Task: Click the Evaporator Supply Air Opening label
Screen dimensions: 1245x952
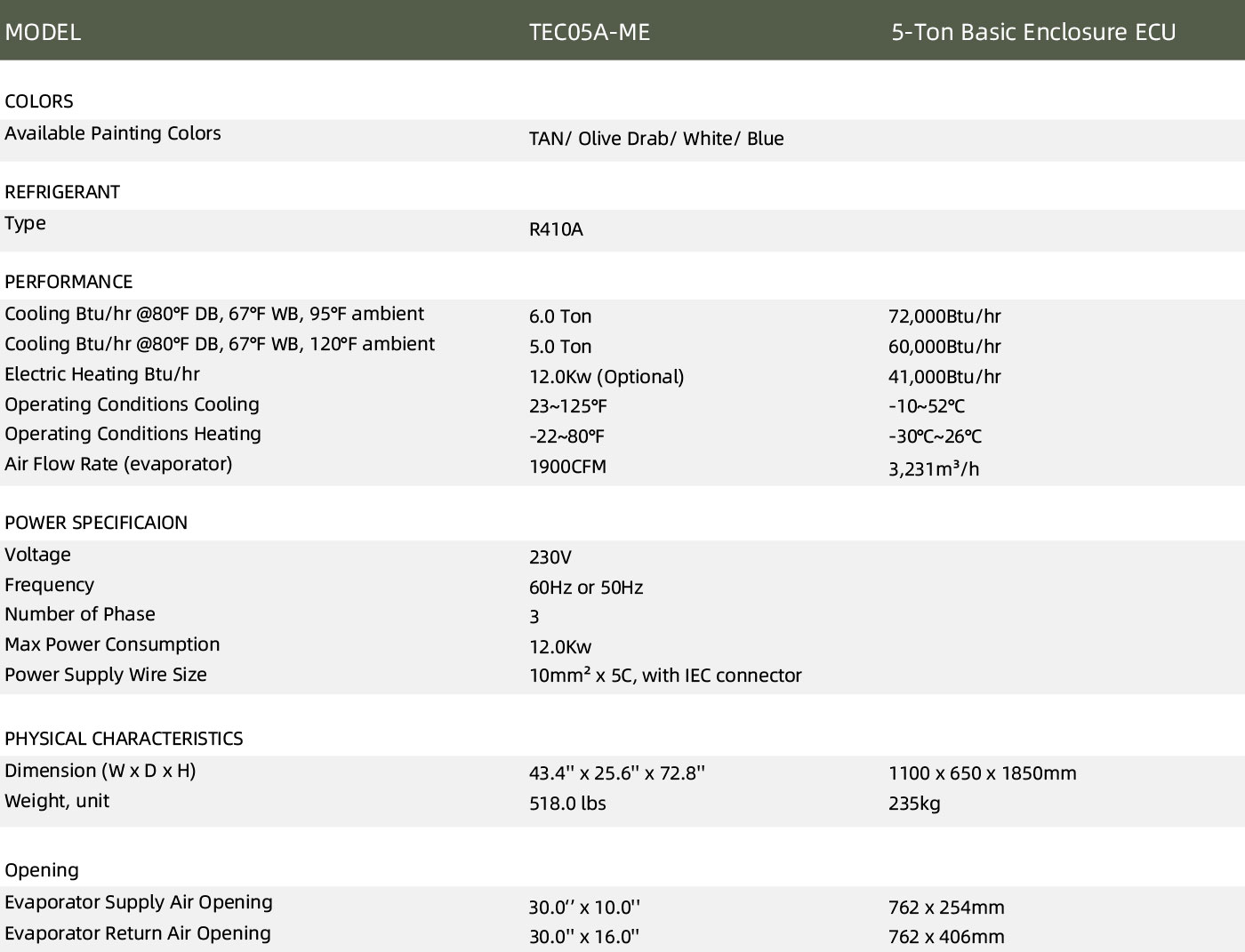Action: pos(139,902)
